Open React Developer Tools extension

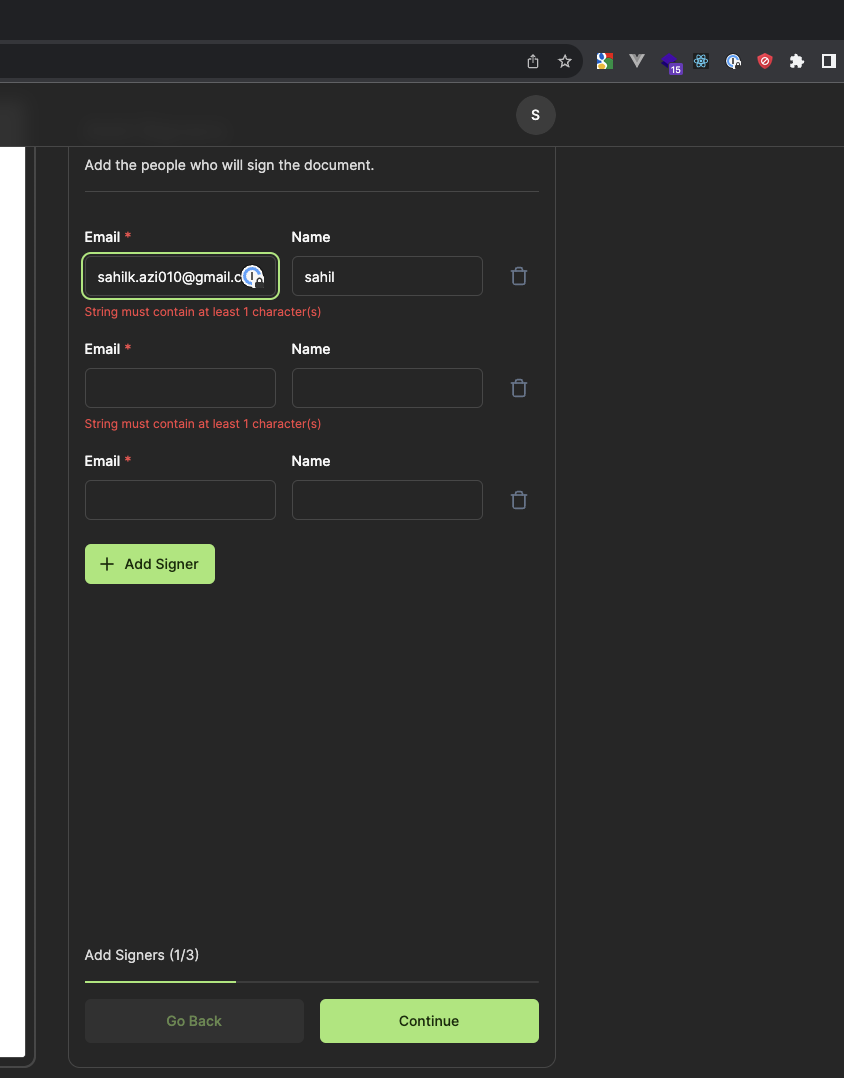(701, 61)
